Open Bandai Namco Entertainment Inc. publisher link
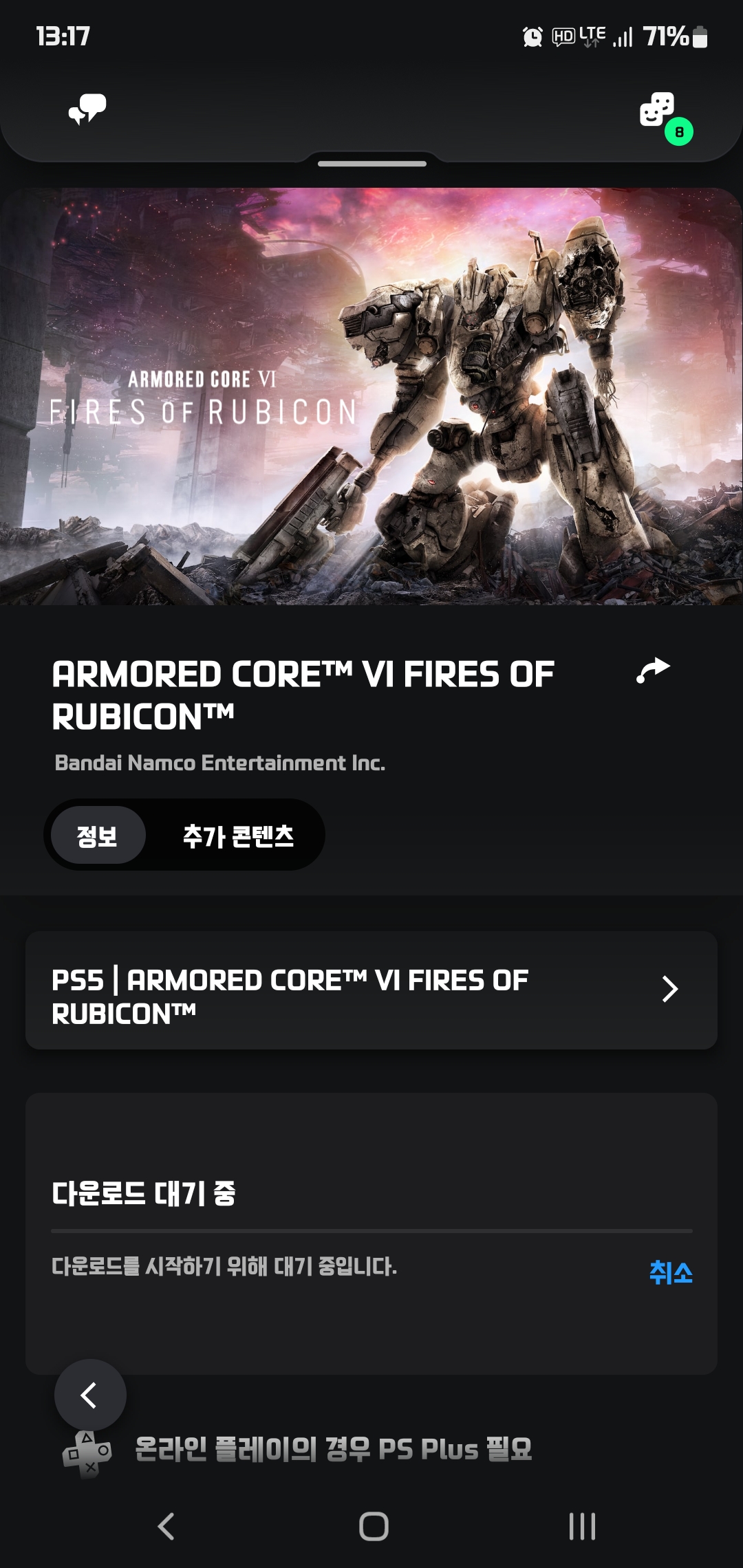743x1568 pixels. tap(220, 763)
